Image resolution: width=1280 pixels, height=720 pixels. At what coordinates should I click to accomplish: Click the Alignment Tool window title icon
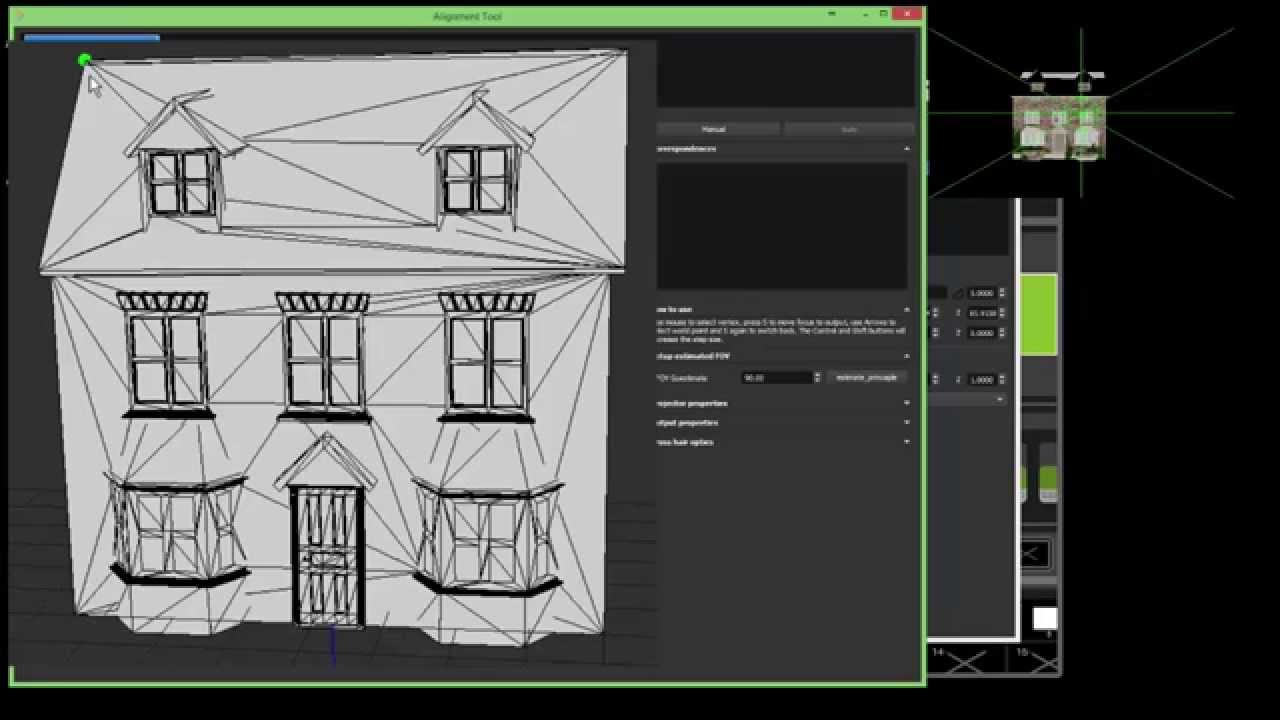pos(19,15)
